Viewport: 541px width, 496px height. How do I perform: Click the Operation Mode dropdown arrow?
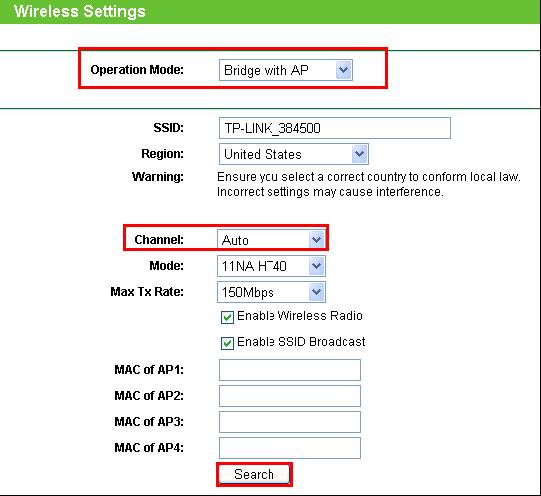pos(343,70)
